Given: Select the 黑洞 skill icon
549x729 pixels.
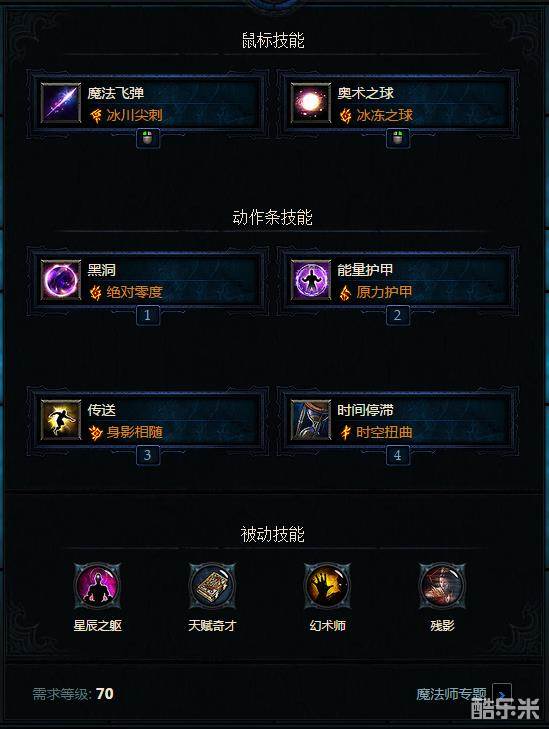Looking at the screenshot, I should (x=61, y=280).
